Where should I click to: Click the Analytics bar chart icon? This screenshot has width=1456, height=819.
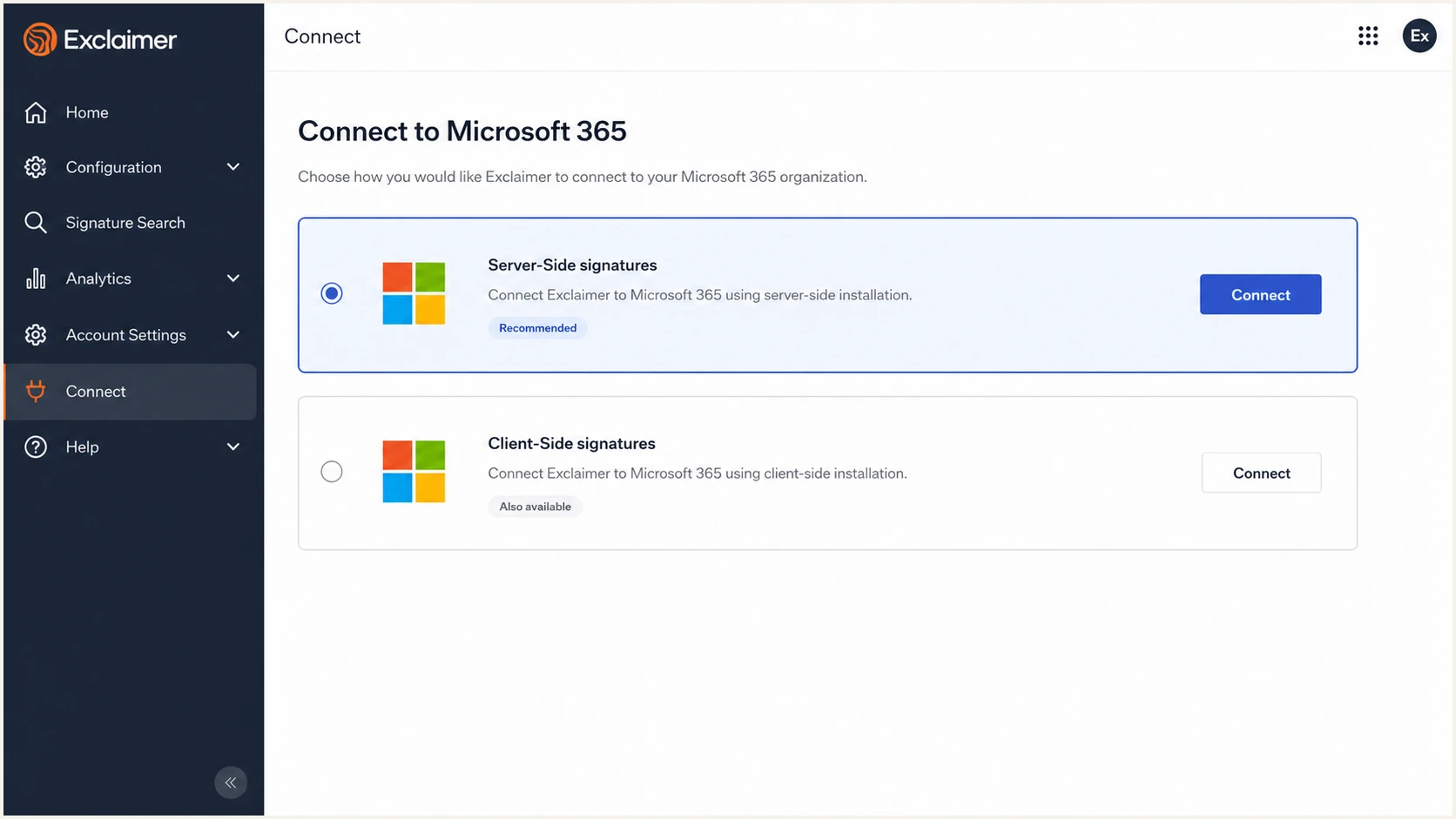coord(36,279)
